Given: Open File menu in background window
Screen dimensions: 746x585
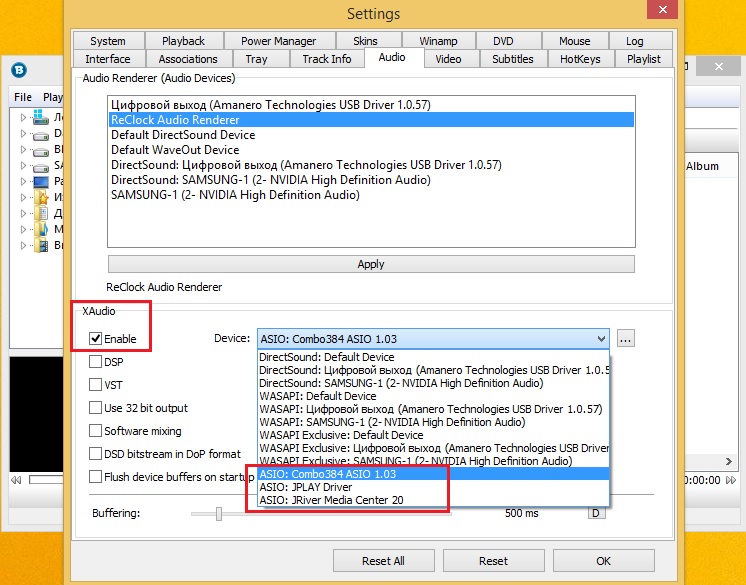Looking at the screenshot, I should tap(23, 97).
